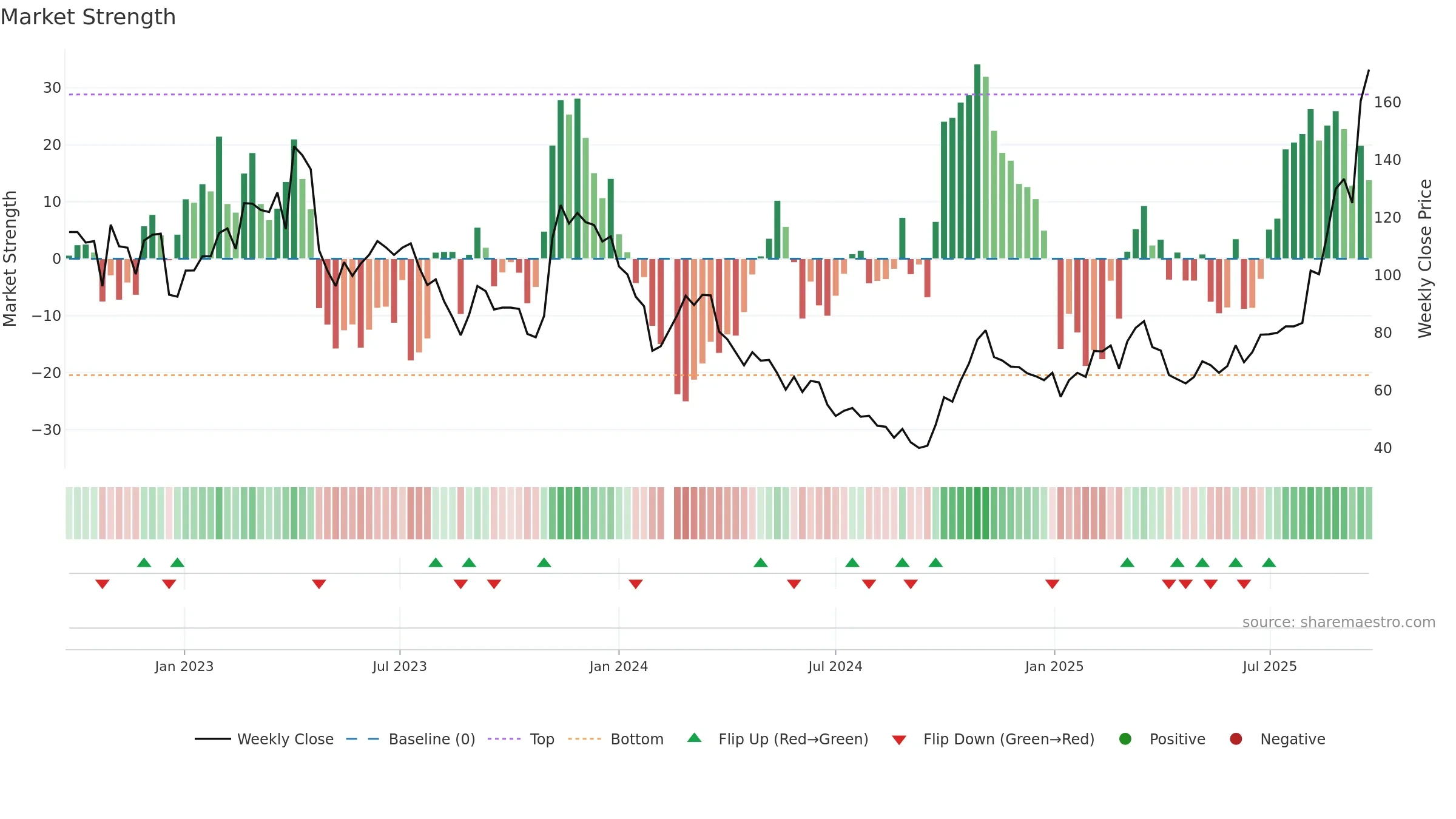Click the Jan 2025 x-axis label
This screenshot has width=1456, height=819.
click(1054, 667)
